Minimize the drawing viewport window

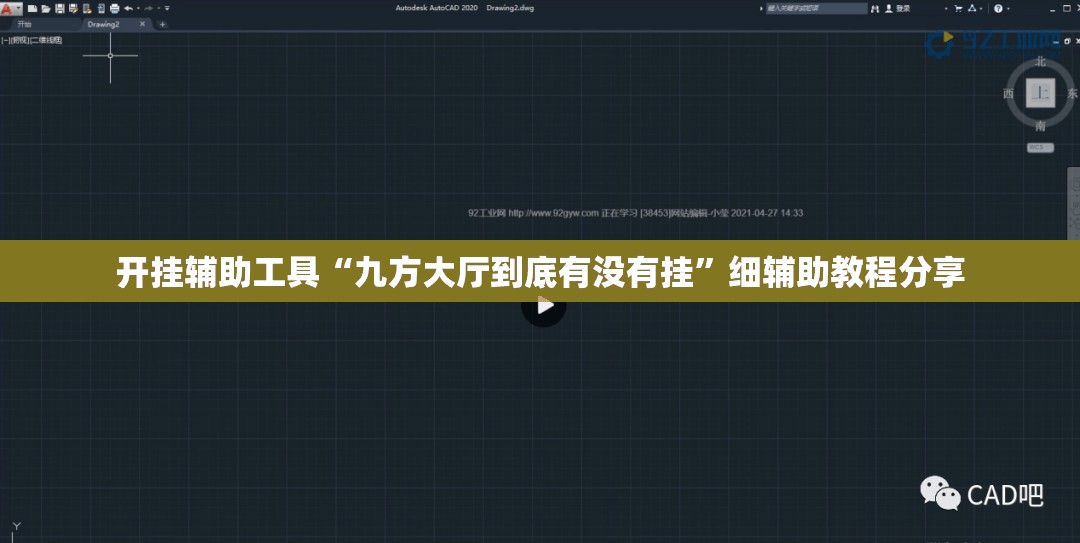1055,42
